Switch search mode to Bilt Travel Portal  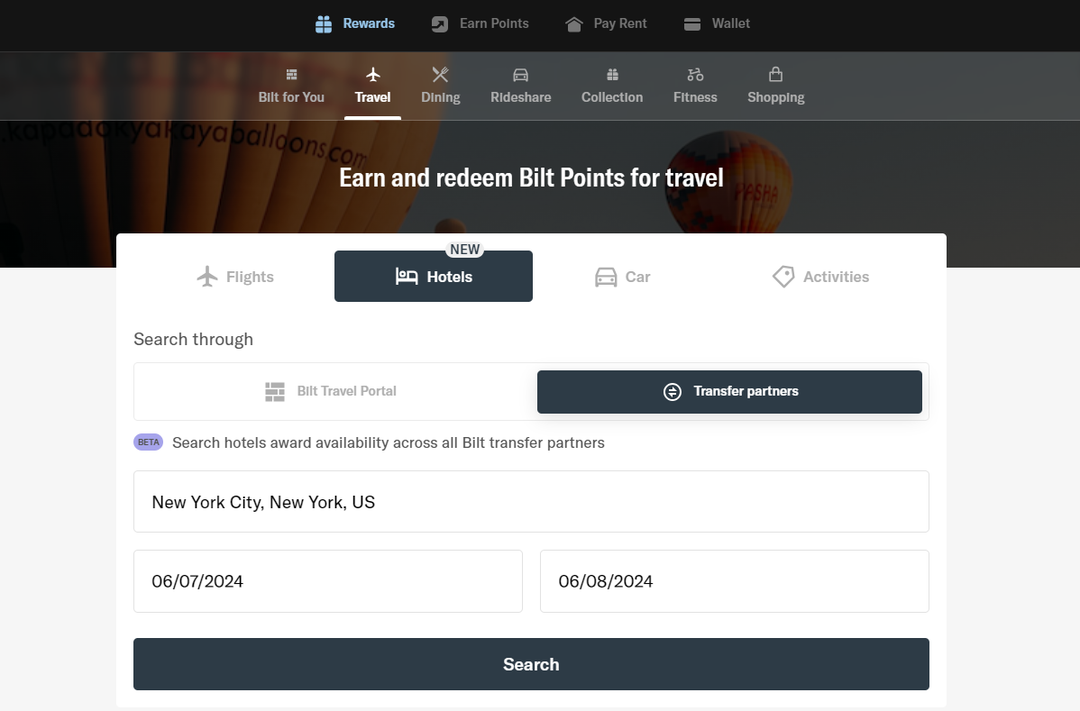[331, 391]
